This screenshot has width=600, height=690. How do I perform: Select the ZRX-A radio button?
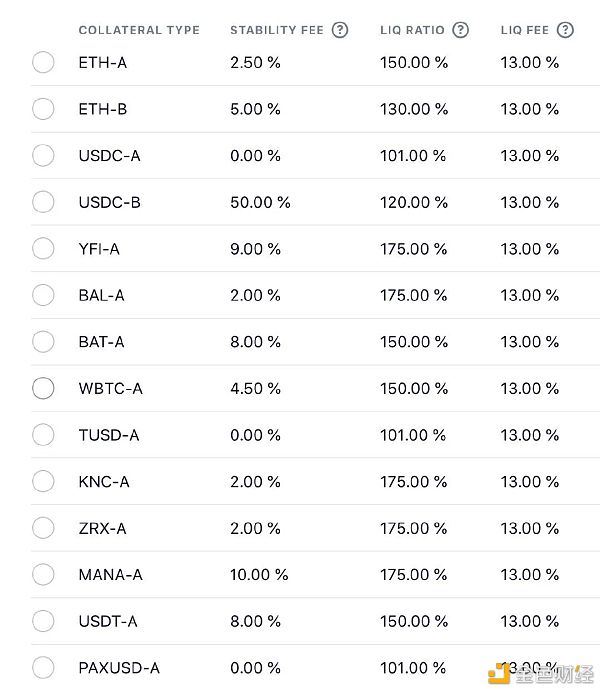(43, 528)
